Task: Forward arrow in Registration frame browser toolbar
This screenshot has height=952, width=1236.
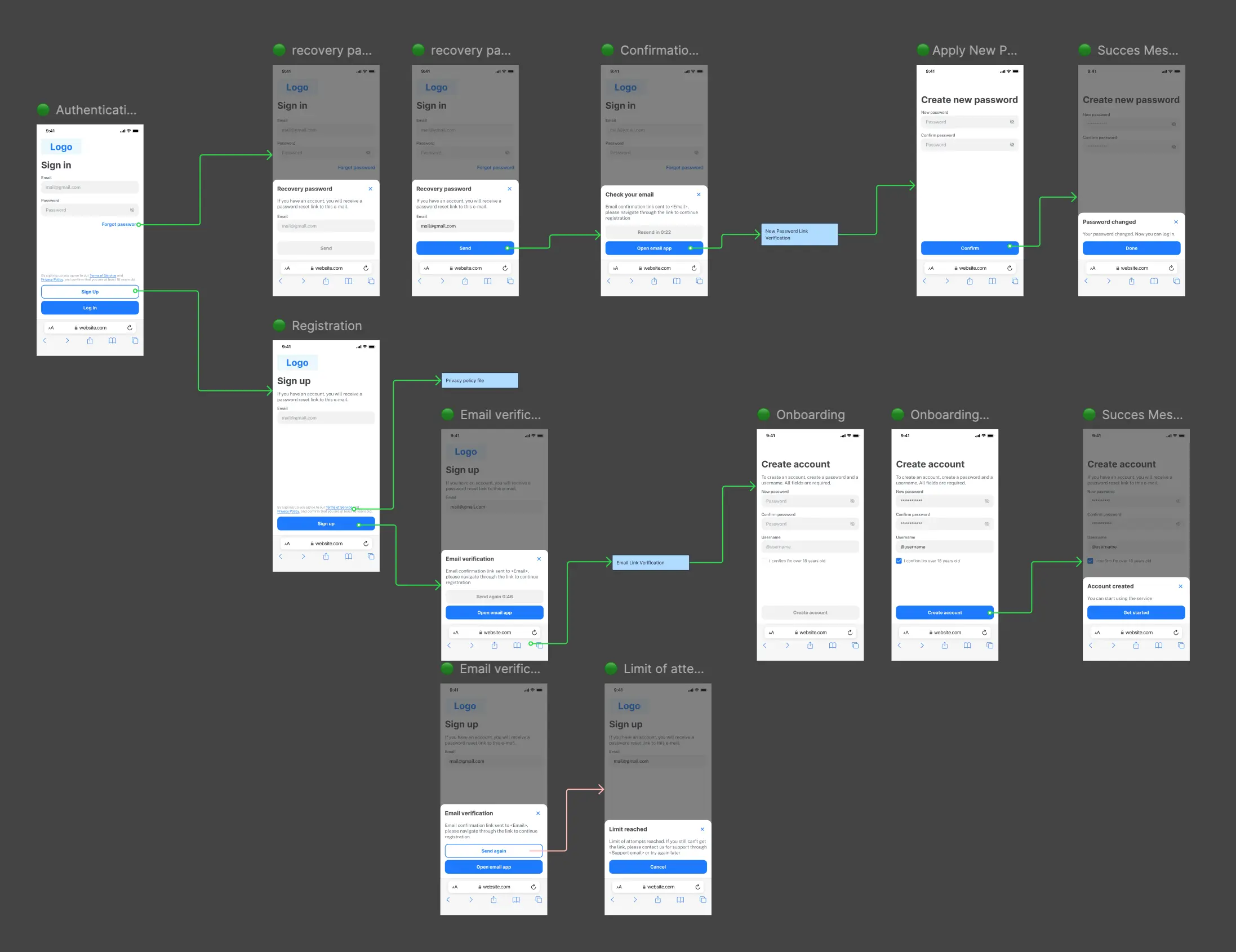Action: click(x=303, y=557)
